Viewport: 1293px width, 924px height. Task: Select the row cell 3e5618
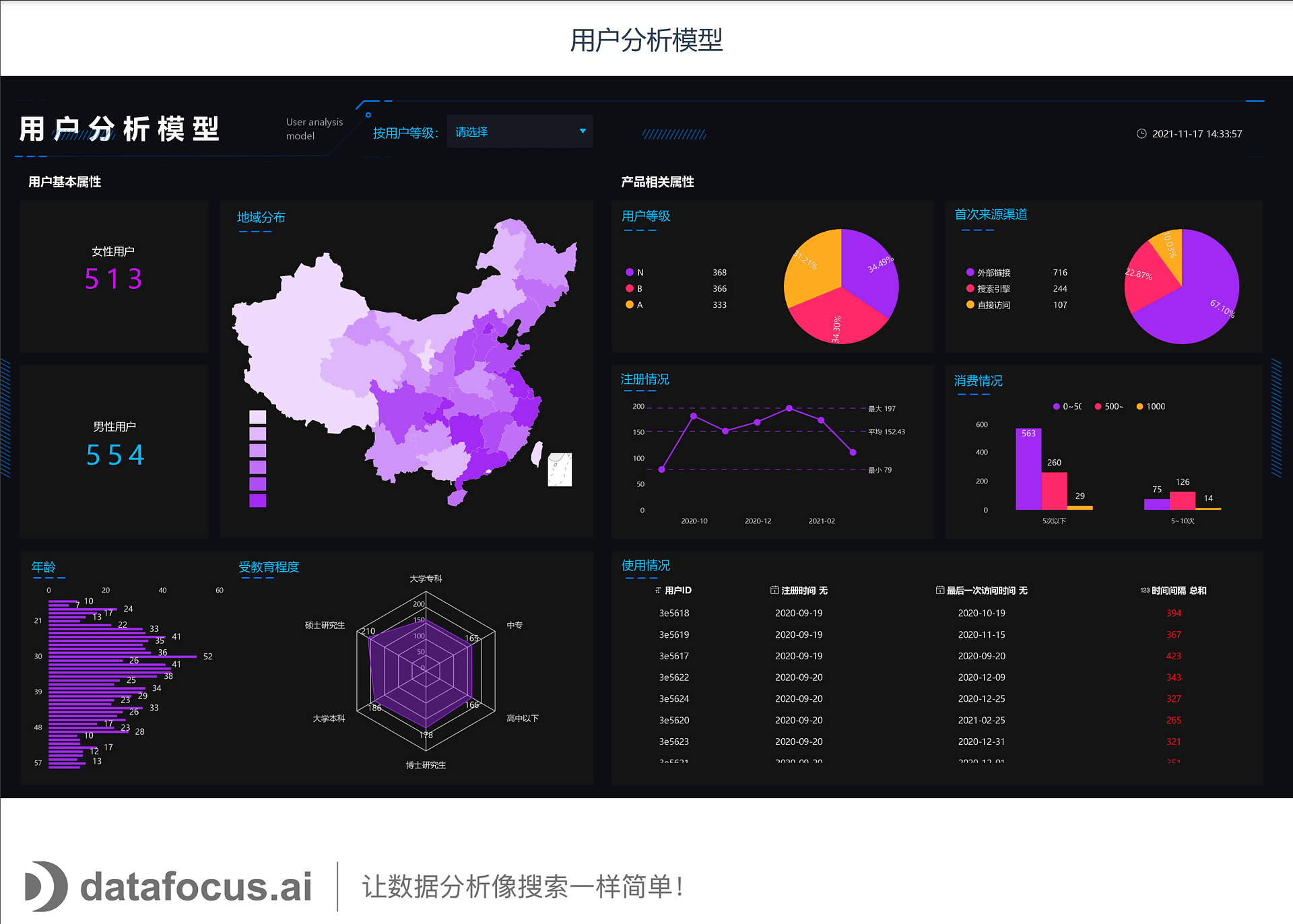(673, 613)
